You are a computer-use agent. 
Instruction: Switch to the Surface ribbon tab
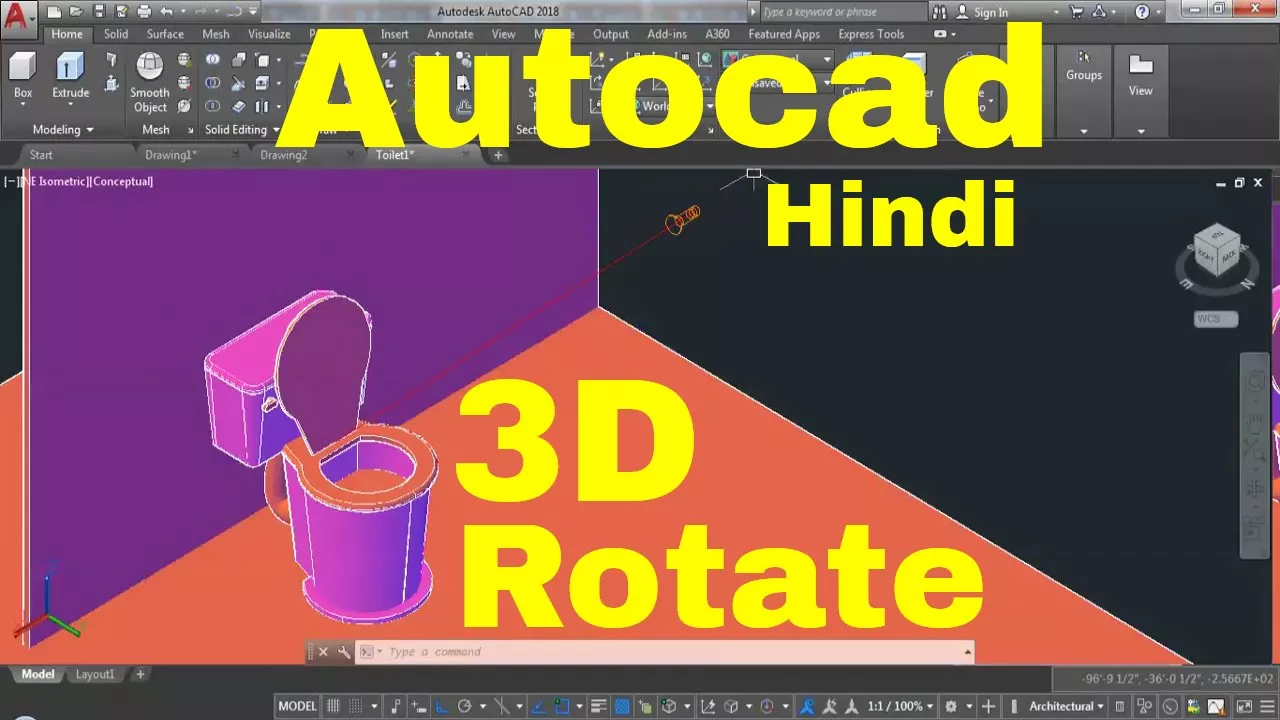coord(165,34)
